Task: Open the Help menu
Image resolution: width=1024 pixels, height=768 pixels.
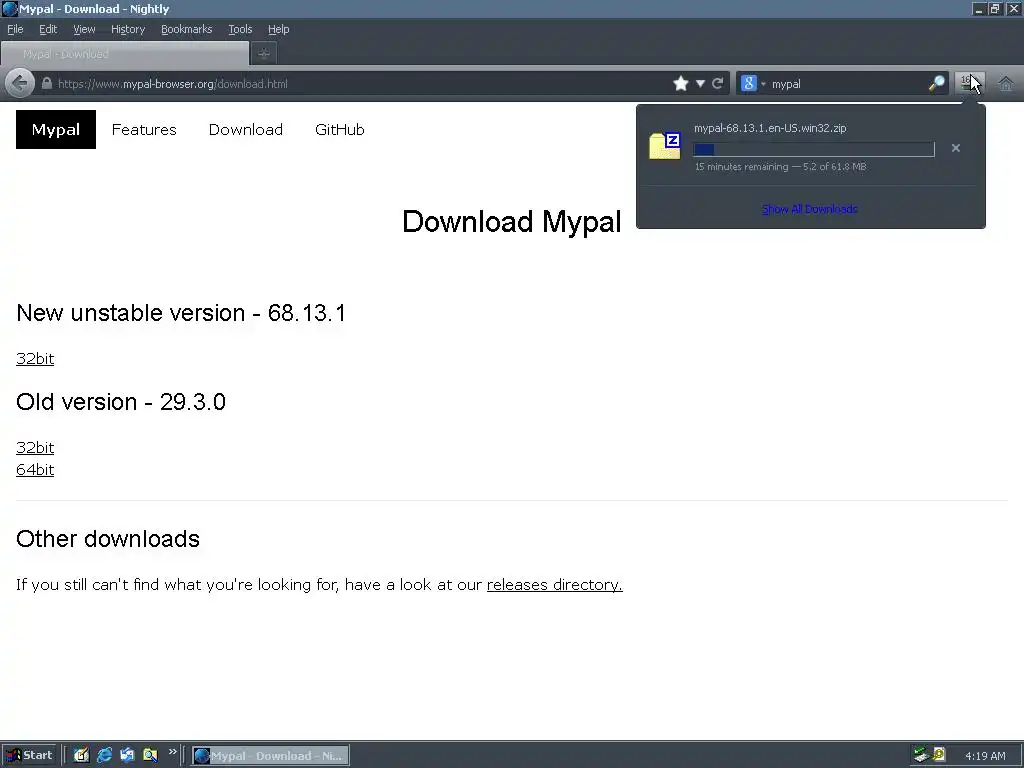Action: tap(278, 29)
